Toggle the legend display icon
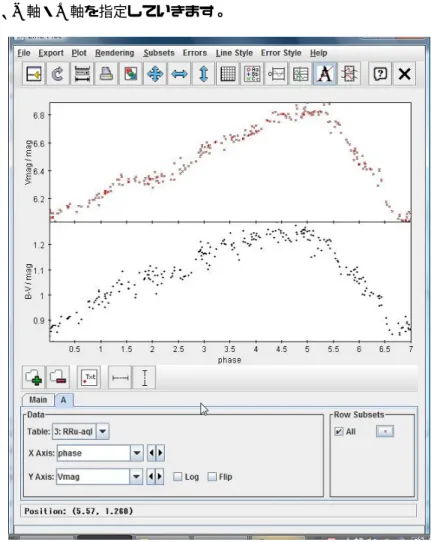 pos(252,74)
